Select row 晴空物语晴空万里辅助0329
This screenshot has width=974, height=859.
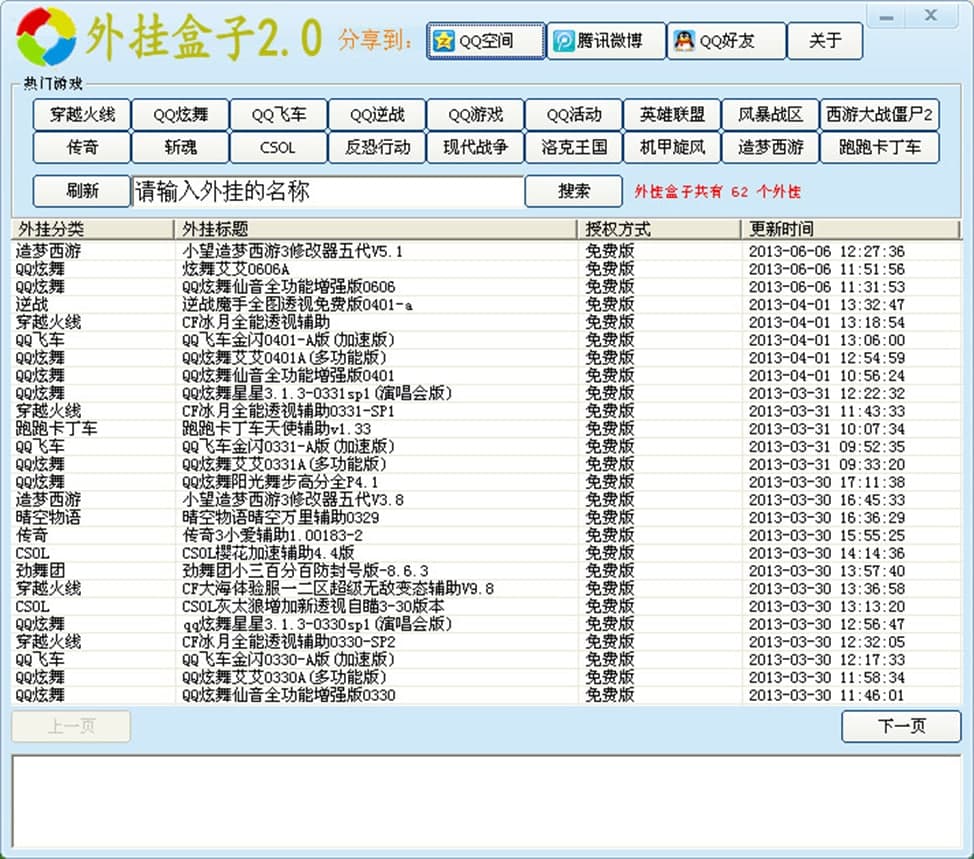pos(486,517)
